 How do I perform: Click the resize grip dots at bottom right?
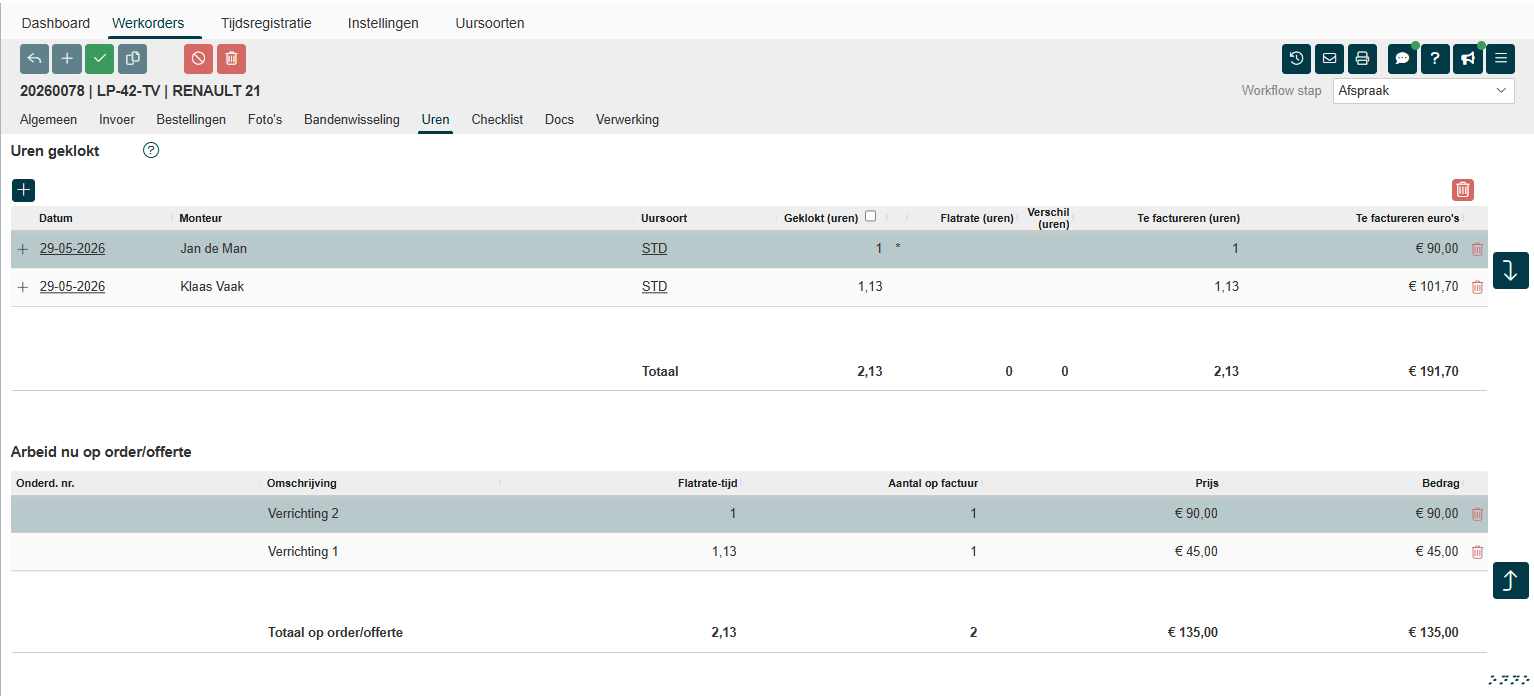[x=1509, y=679]
